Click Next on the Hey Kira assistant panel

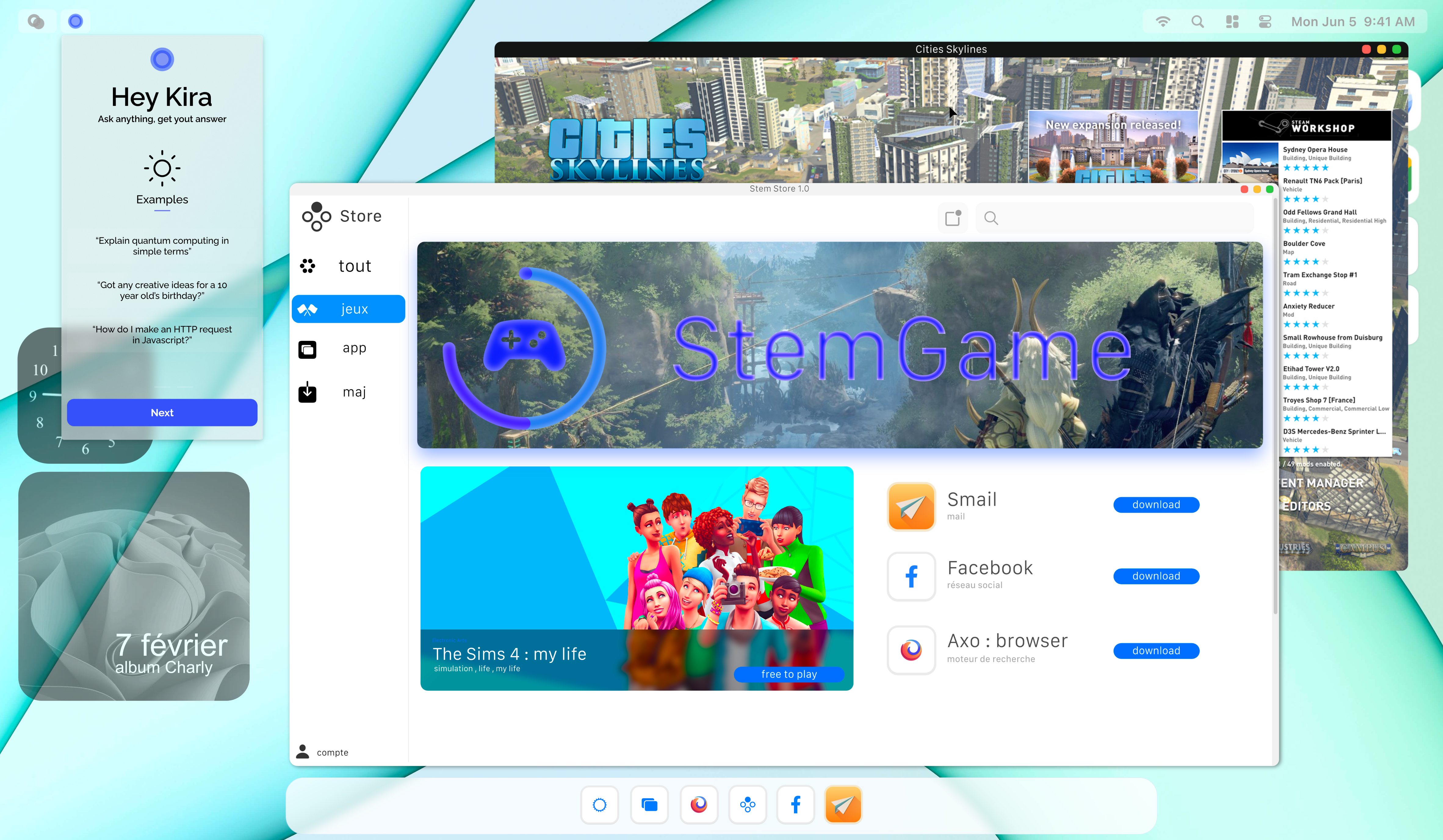click(x=162, y=412)
